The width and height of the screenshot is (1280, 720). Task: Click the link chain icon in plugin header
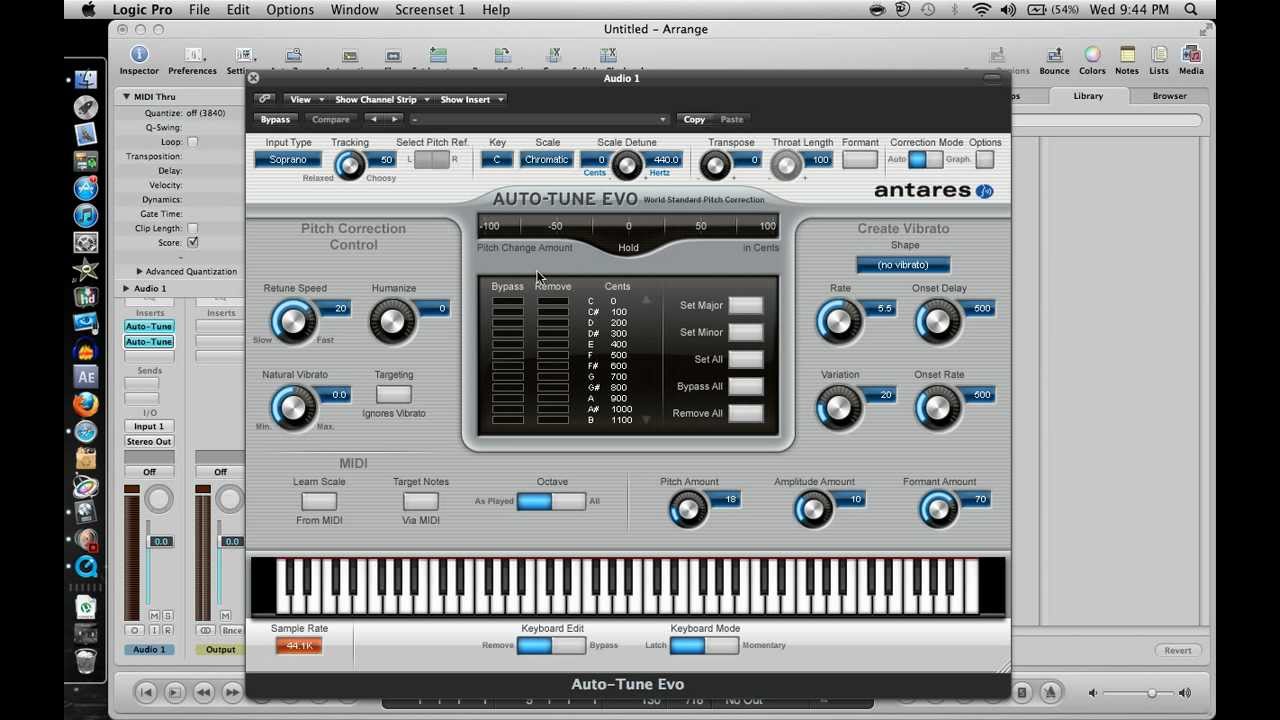[265, 99]
